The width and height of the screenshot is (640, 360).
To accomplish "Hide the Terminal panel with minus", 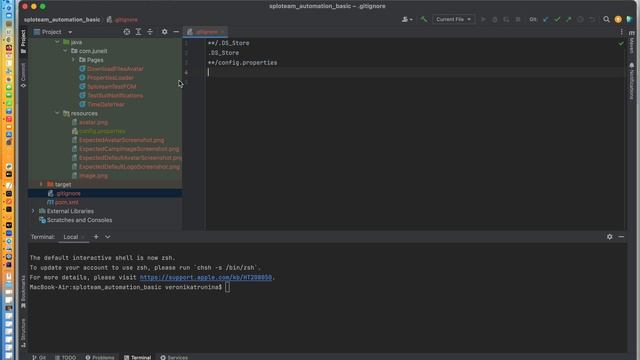I will pyautogui.click(x=621, y=237).
